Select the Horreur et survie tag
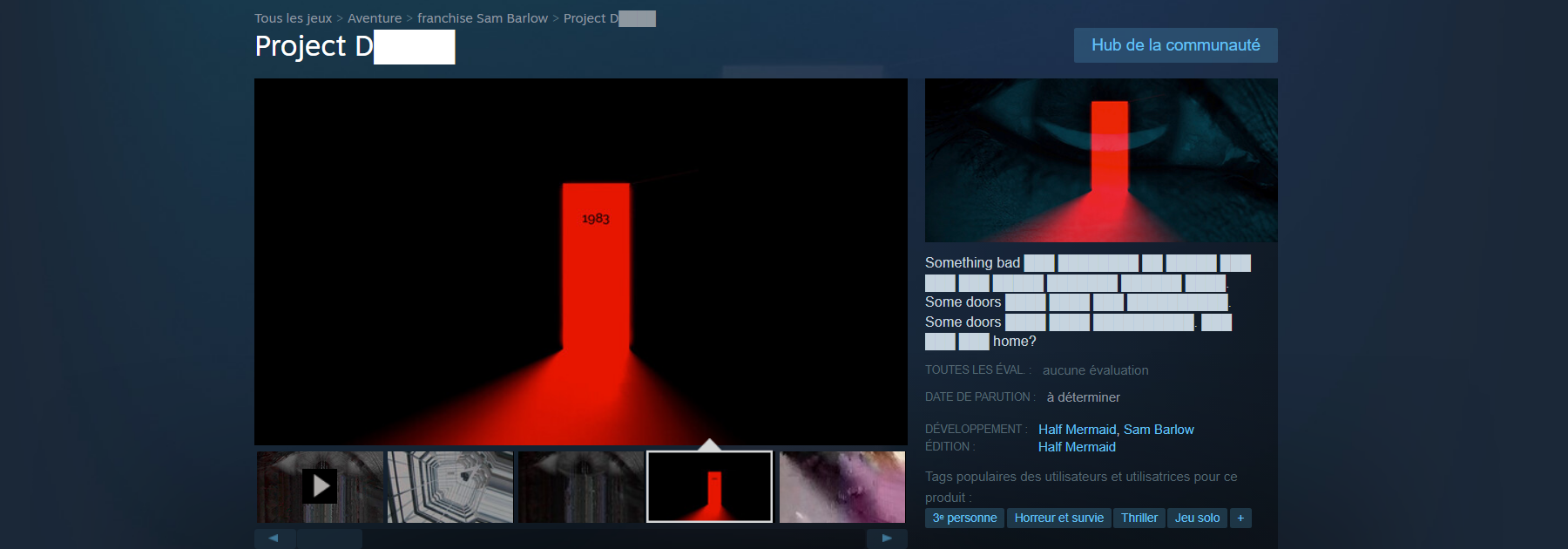This screenshot has width=1568, height=549. click(x=1058, y=518)
